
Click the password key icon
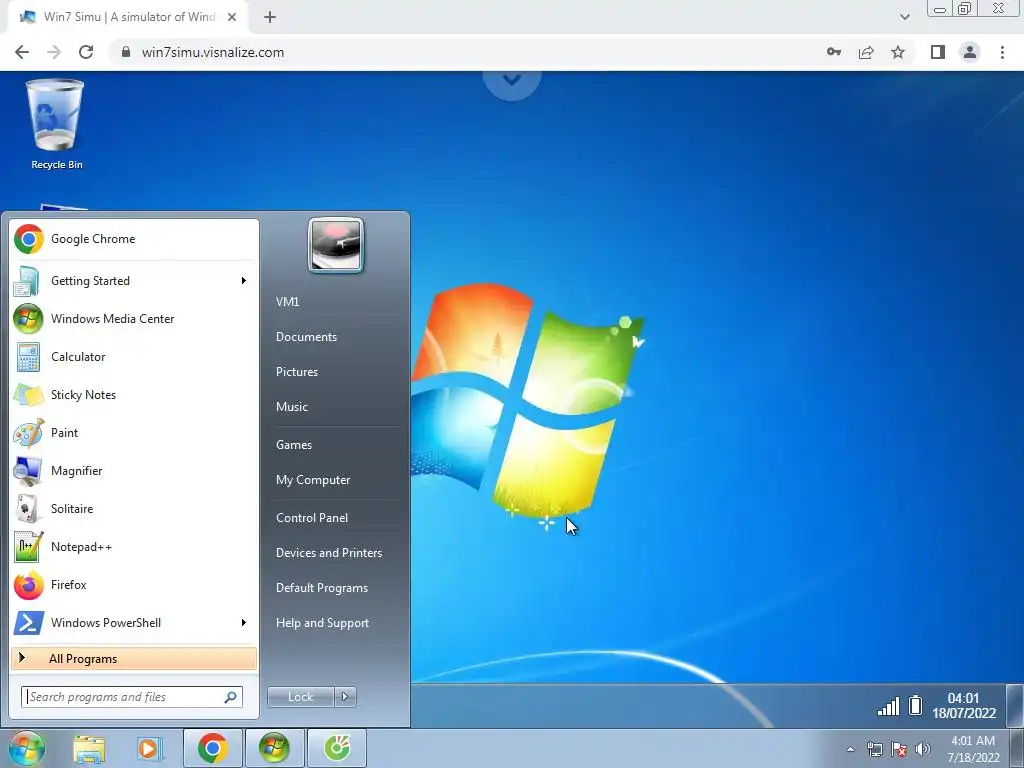click(834, 52)
